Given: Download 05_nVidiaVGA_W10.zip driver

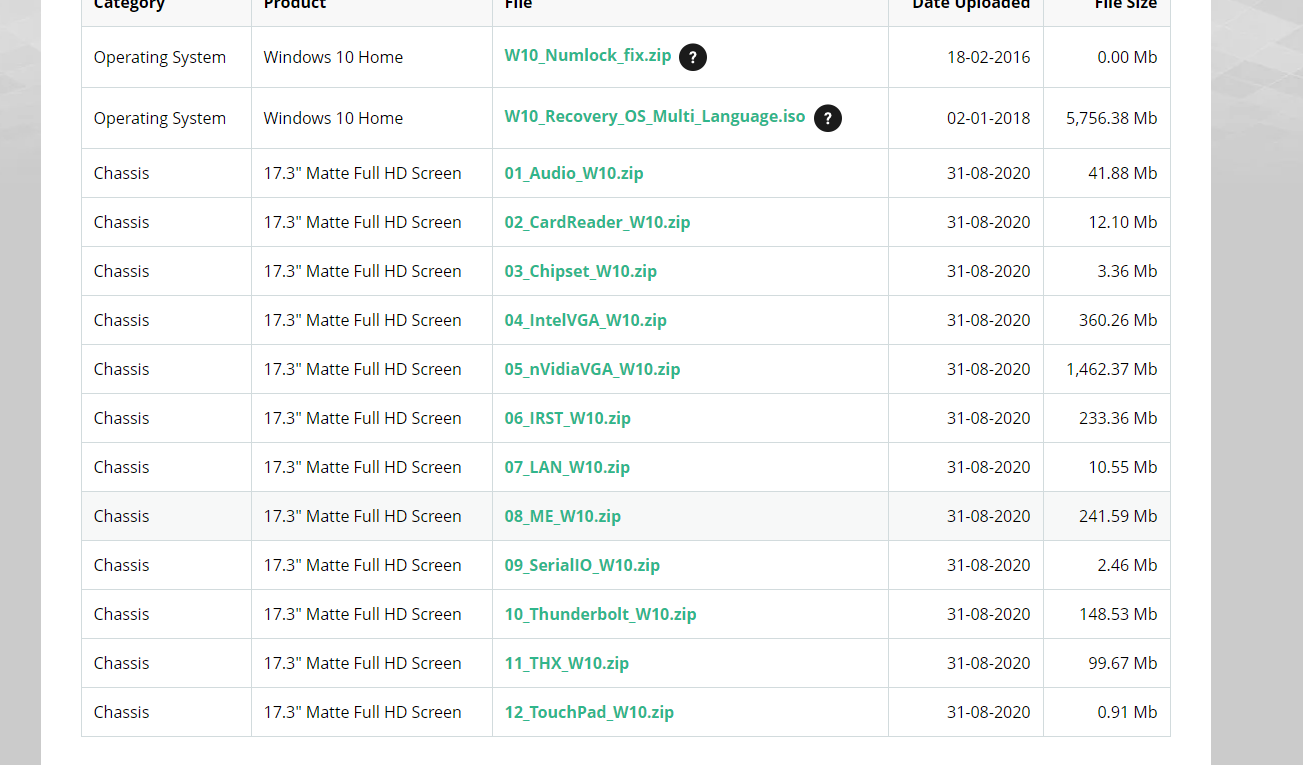Looking at the screenshot, I should [593, 369].
